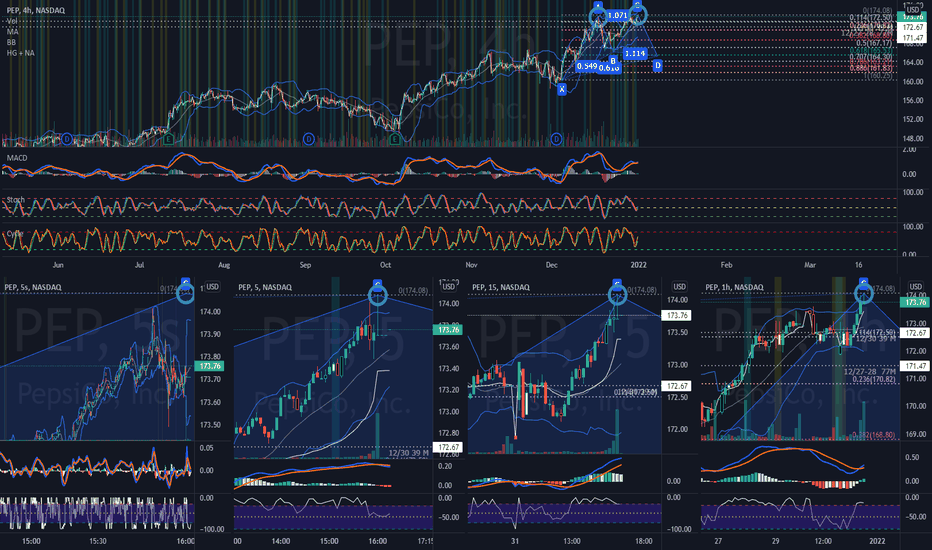Click the '0.5(167.17)' Fibonacci level label
Image resolution: width=932 pixels, height=550 pixels.
874,43
